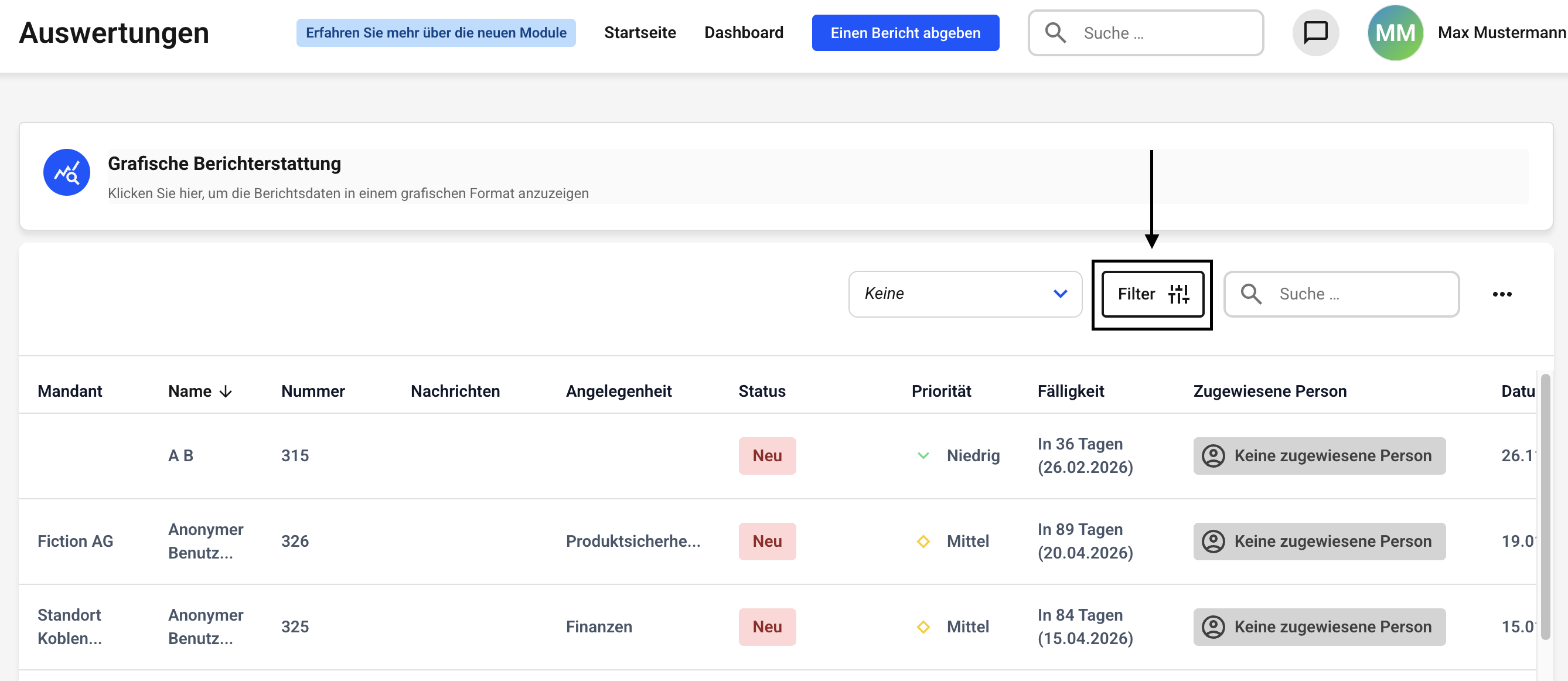Click the Name column sort arrow
Viewport: 1568px width, 681px height.
pyautogui.click(x=226, y=391)
